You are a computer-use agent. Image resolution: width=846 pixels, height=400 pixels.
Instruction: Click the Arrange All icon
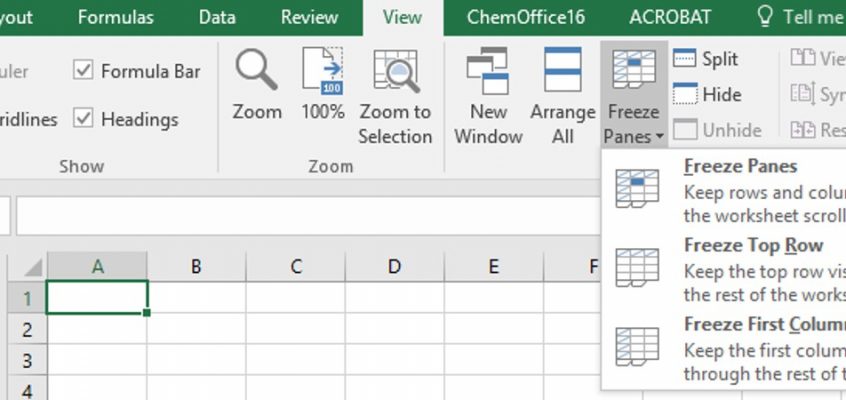tap(563, 70)
